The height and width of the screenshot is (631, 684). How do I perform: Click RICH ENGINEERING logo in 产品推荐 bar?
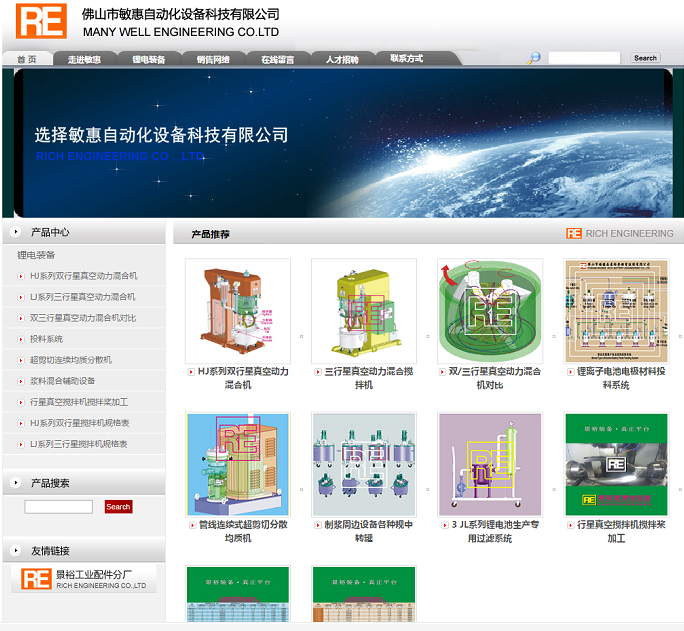[619, 233]
